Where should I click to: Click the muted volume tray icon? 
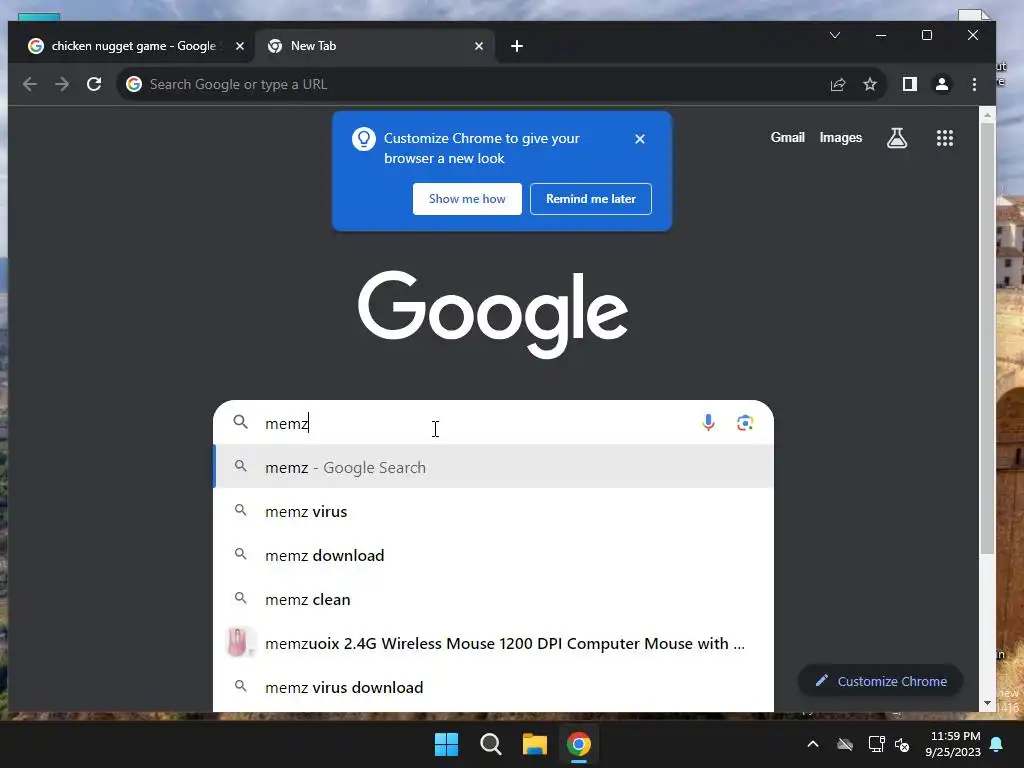click(x=902, y=744)
